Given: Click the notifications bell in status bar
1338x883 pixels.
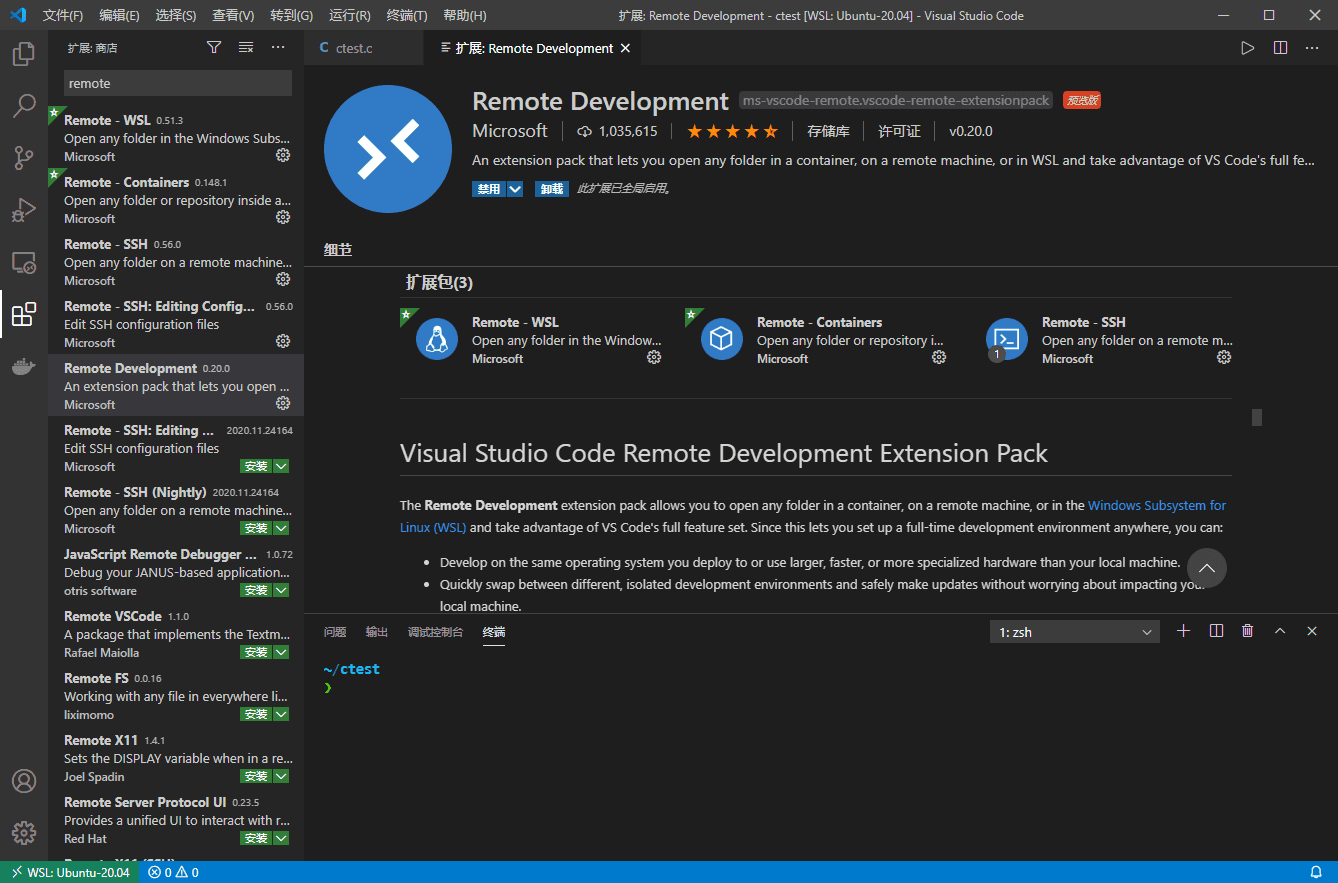Looking at the screenshot, I should coord(1316,872).
